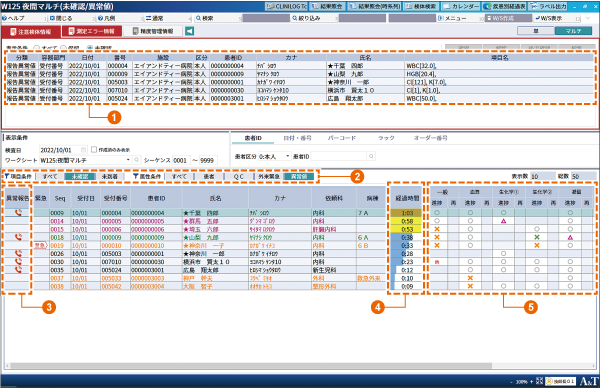Screen dimensions: 600x388
Task: Select the 異常値 attribute filter
Action: click(299, 176)
